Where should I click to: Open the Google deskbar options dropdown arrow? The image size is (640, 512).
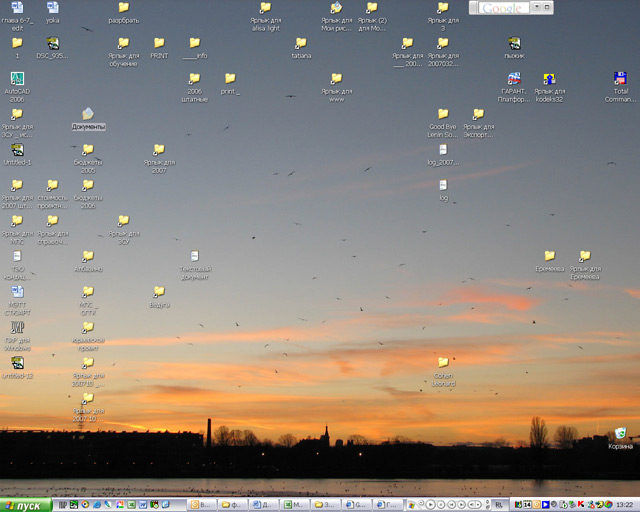tap(537, 7)
